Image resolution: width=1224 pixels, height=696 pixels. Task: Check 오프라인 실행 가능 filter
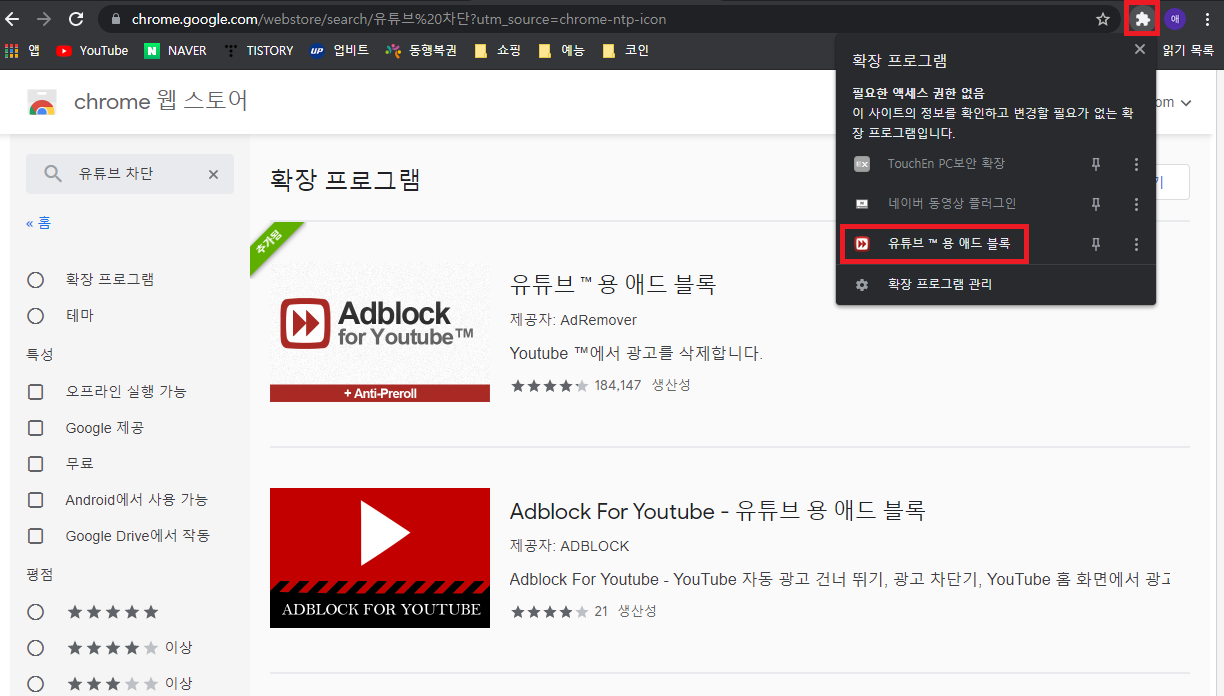tap(36, 392)
